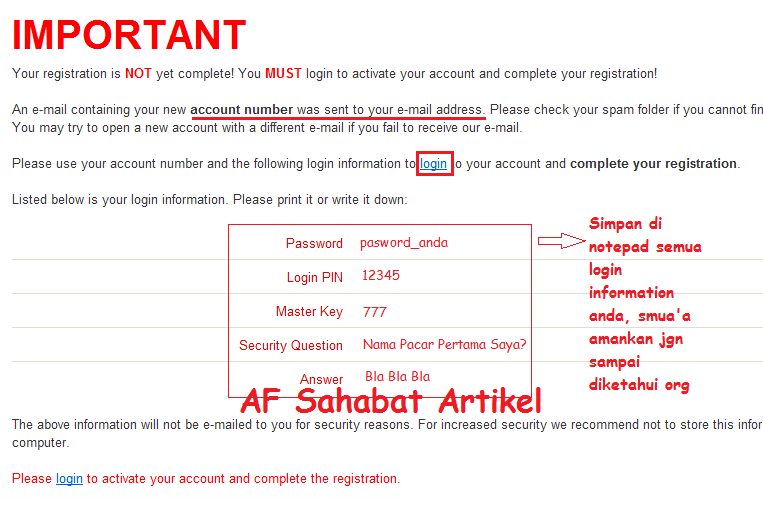
Task: Click the bold complete your registration text
Action: click(x=654, y=164)
